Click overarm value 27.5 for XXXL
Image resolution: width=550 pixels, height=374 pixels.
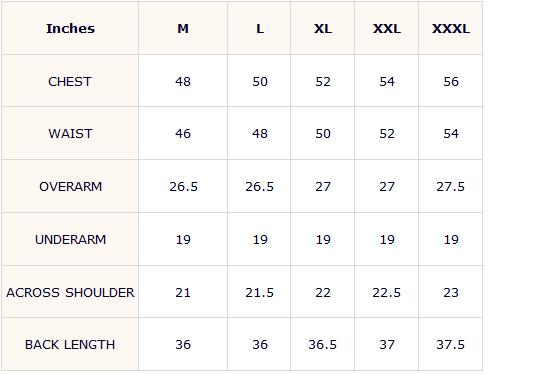[450, 186]
